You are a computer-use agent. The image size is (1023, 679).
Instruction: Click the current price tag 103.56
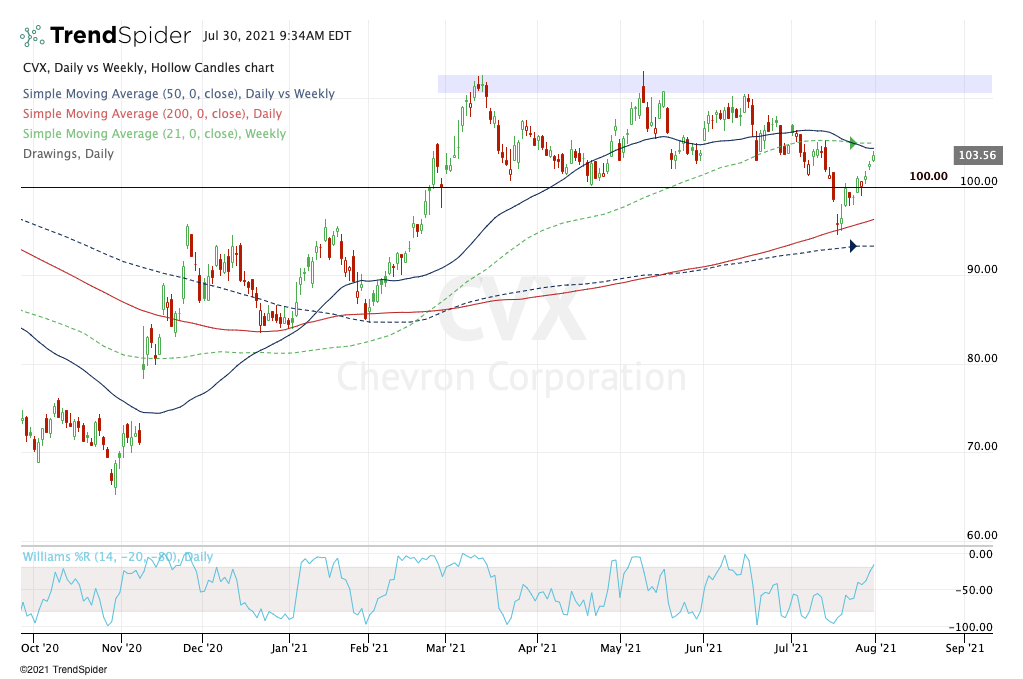tap(977, 155)
